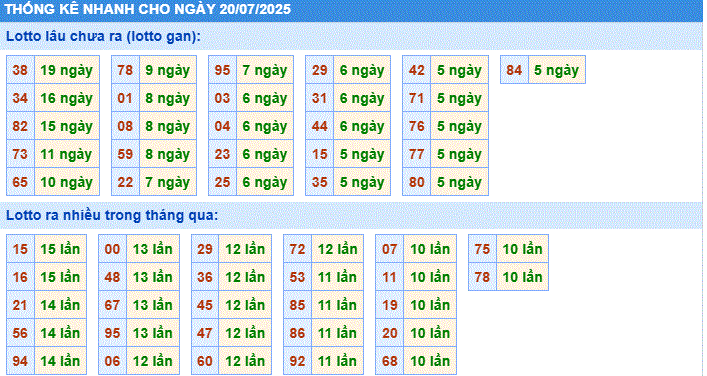Open the 'Lotto ra nhiều trong tháng qua' heading
Viewport: 707px width, 376px height.
point(112,215)
